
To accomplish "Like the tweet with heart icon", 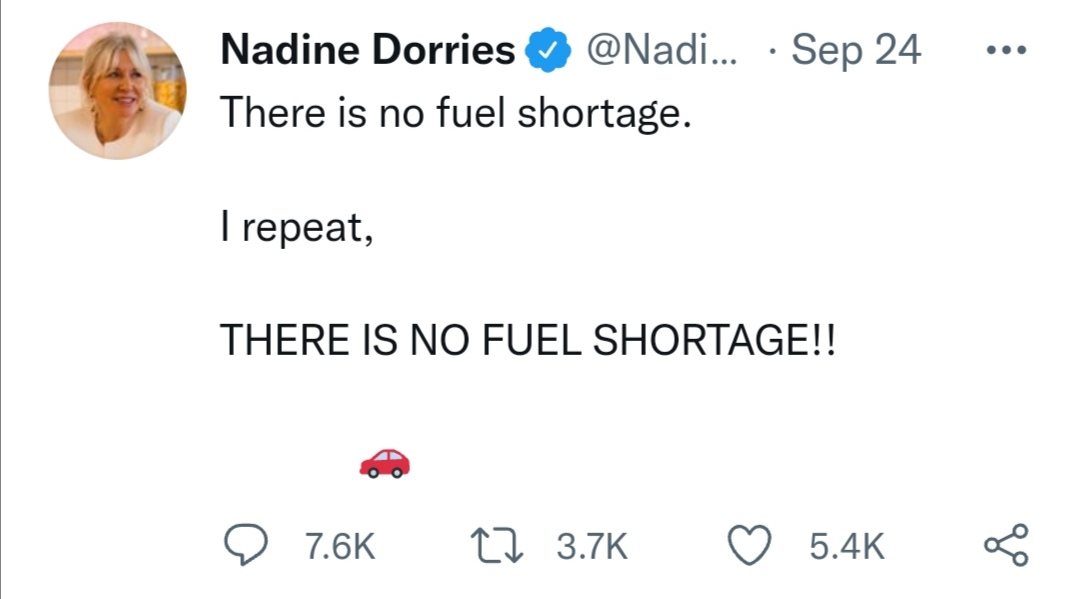I will [750, 545].
